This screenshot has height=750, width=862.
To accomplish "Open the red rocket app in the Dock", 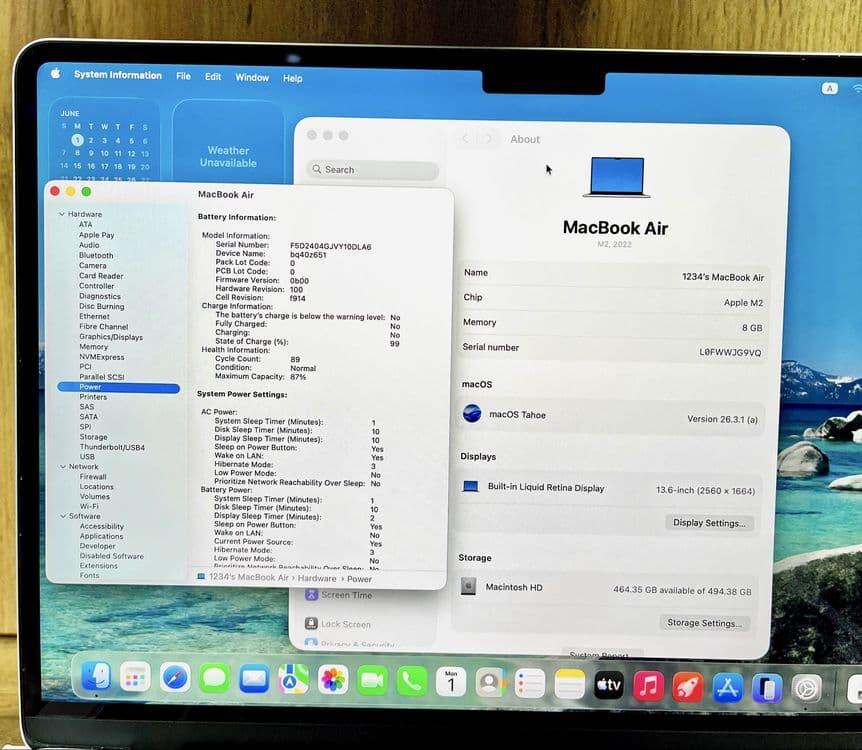I will [x=688, y=687].
